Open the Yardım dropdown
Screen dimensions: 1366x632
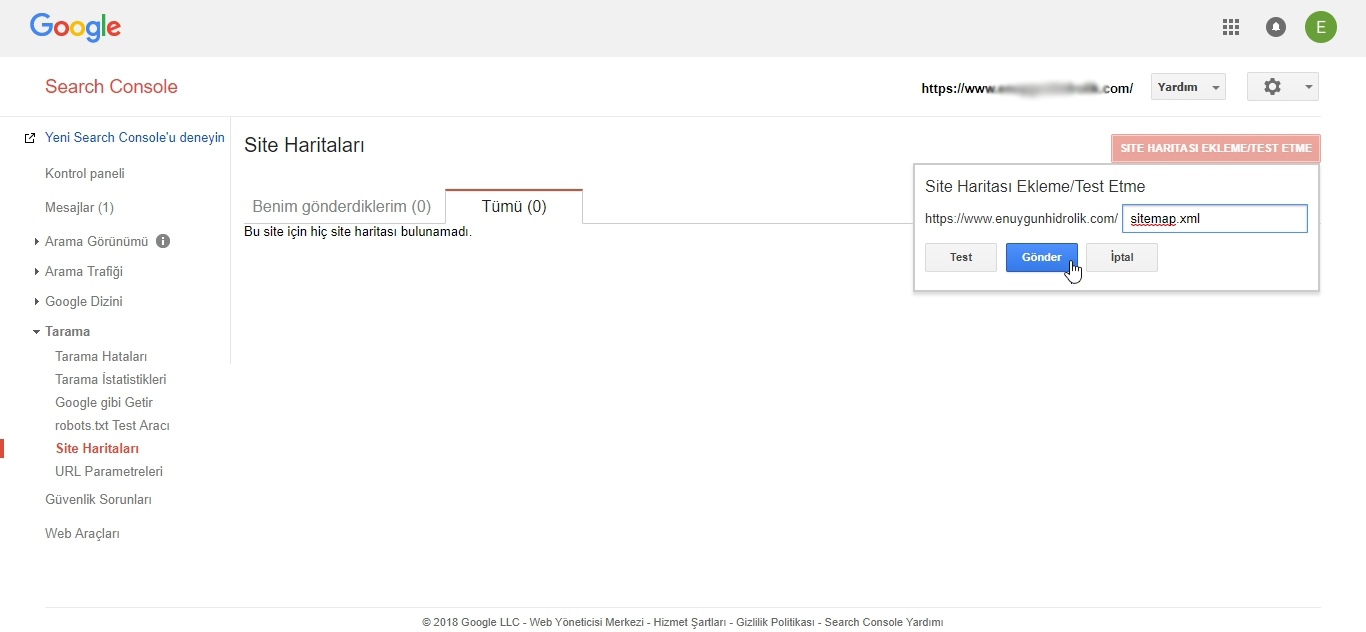pos(1189,87)
